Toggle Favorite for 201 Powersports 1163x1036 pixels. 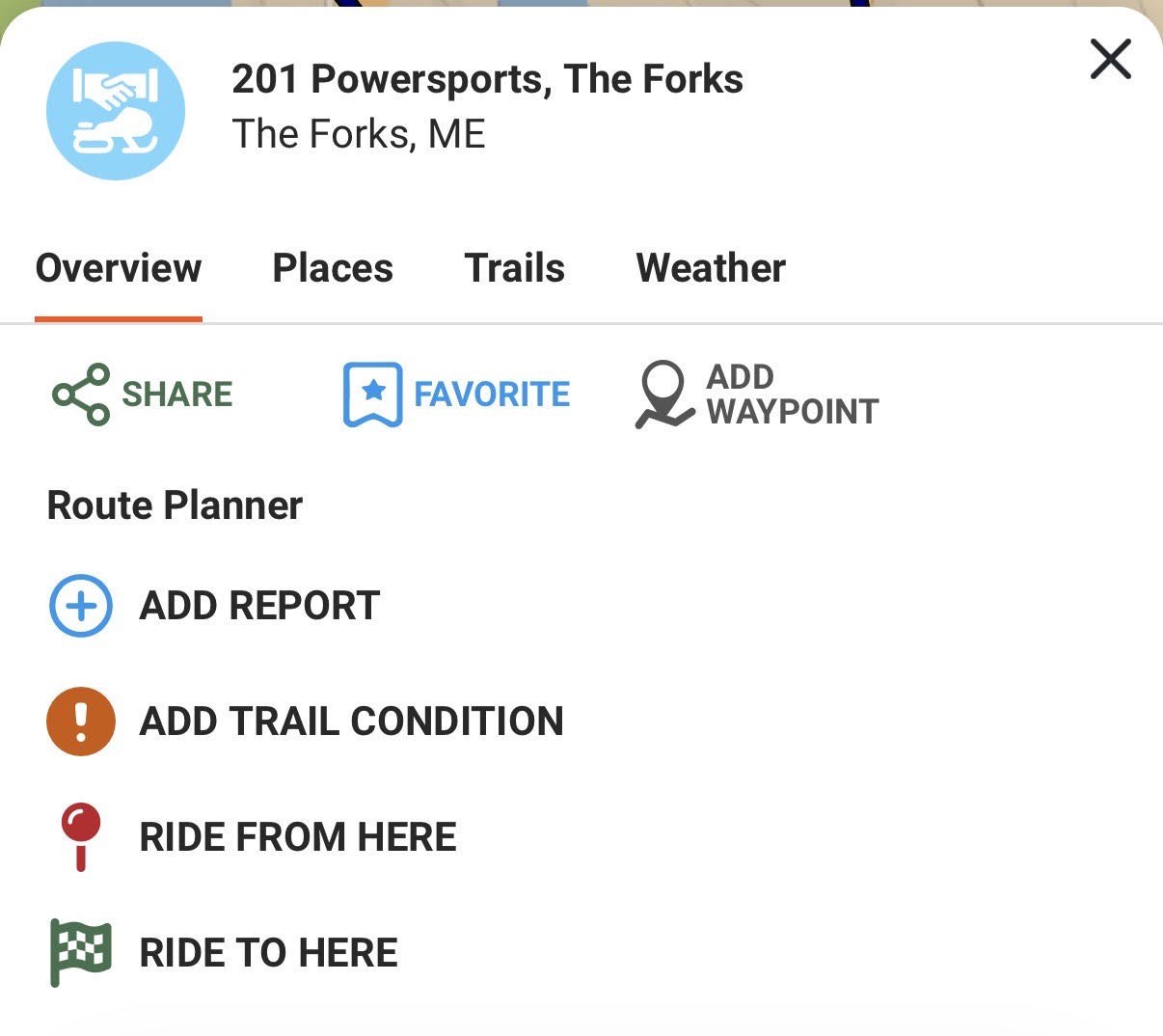coord(453,394)
